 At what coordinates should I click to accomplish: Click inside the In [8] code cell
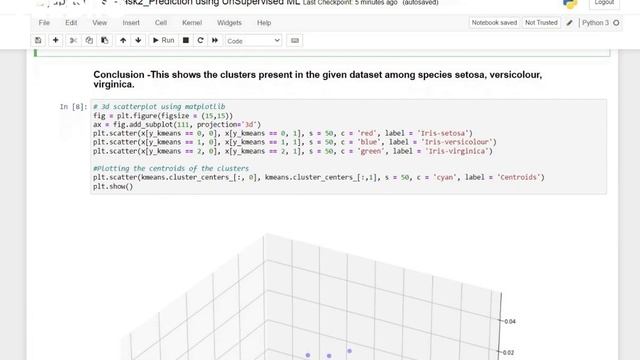(348, 147)
